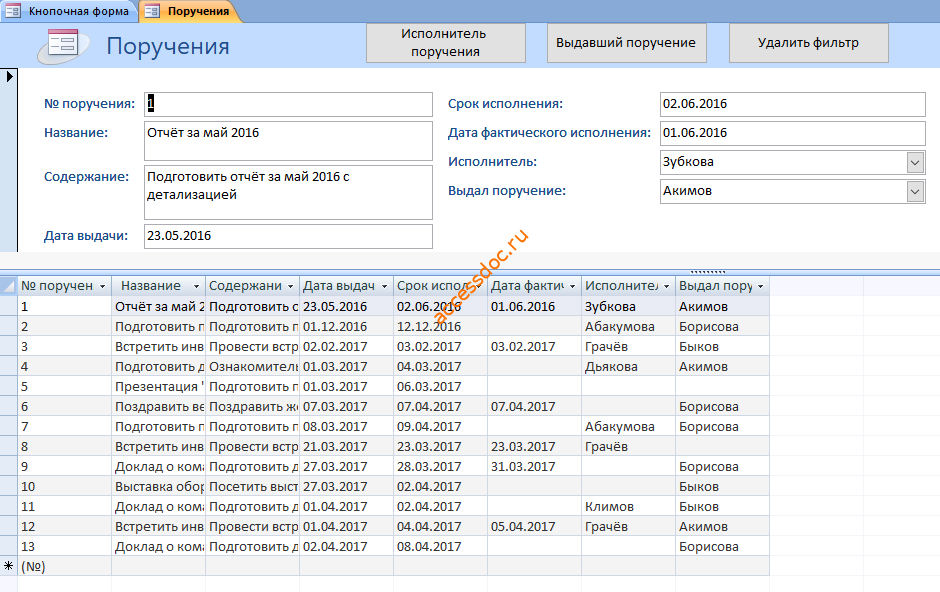Click the new record asterisk row selector
The width and height of the screenshot is (940, 592).
click(8, 566)
